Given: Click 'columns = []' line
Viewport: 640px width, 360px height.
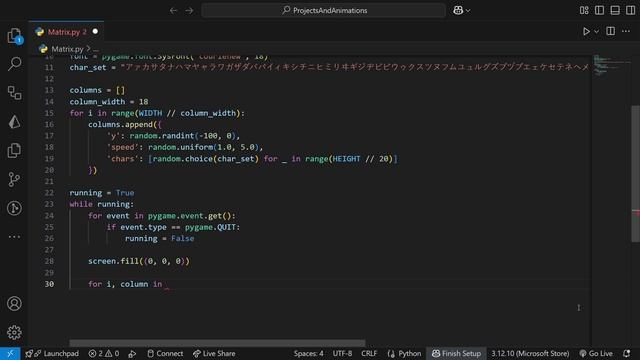Looking at the screenshot, I should coord(97,90).
